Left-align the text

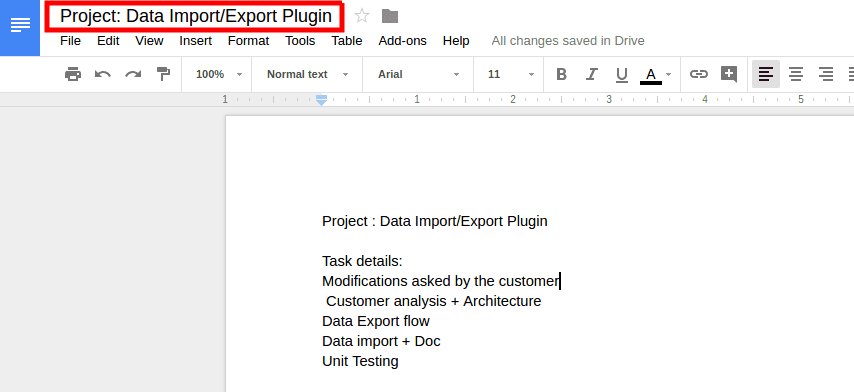pos(766,74)
